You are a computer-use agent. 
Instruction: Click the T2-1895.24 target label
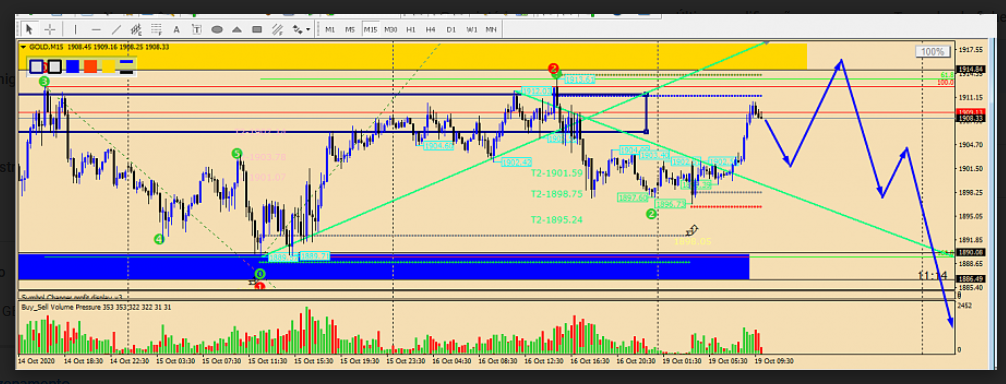point(557,219)
